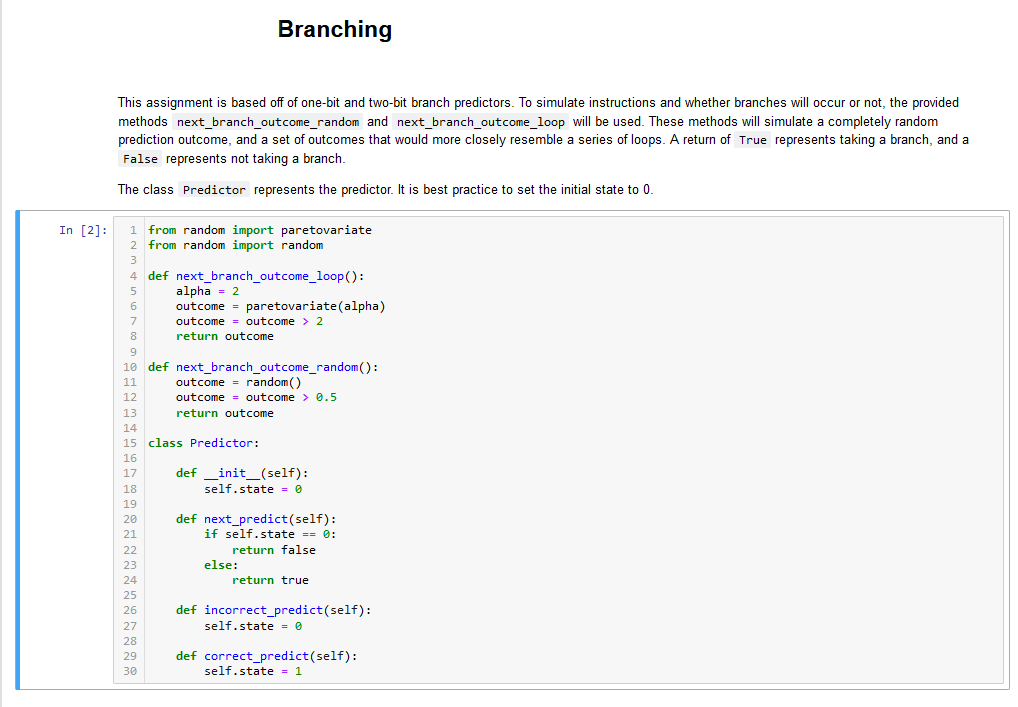Click the return outcome statement on line 8
The height and width of the screenshot is (707, 1018).
[x=226, y=336]
